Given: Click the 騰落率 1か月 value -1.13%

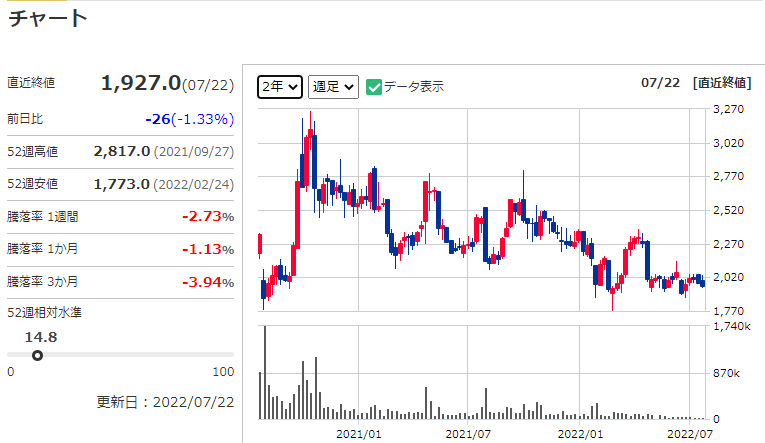Looking at the screenshot, I should pyautogui.click(x=208, y=249).
